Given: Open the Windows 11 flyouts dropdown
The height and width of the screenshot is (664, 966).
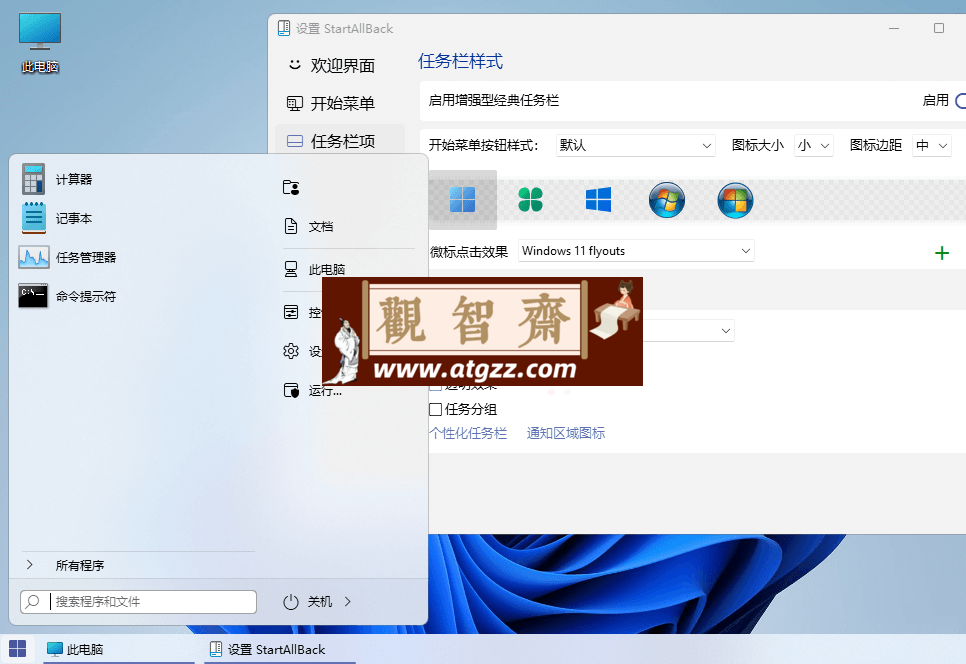Looking at the screenshot, I should pos(636,251).
